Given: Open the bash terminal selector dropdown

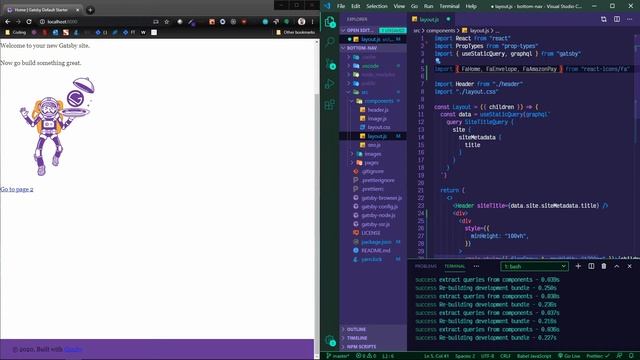Looking at the screenshot, I should click(534, 267).
